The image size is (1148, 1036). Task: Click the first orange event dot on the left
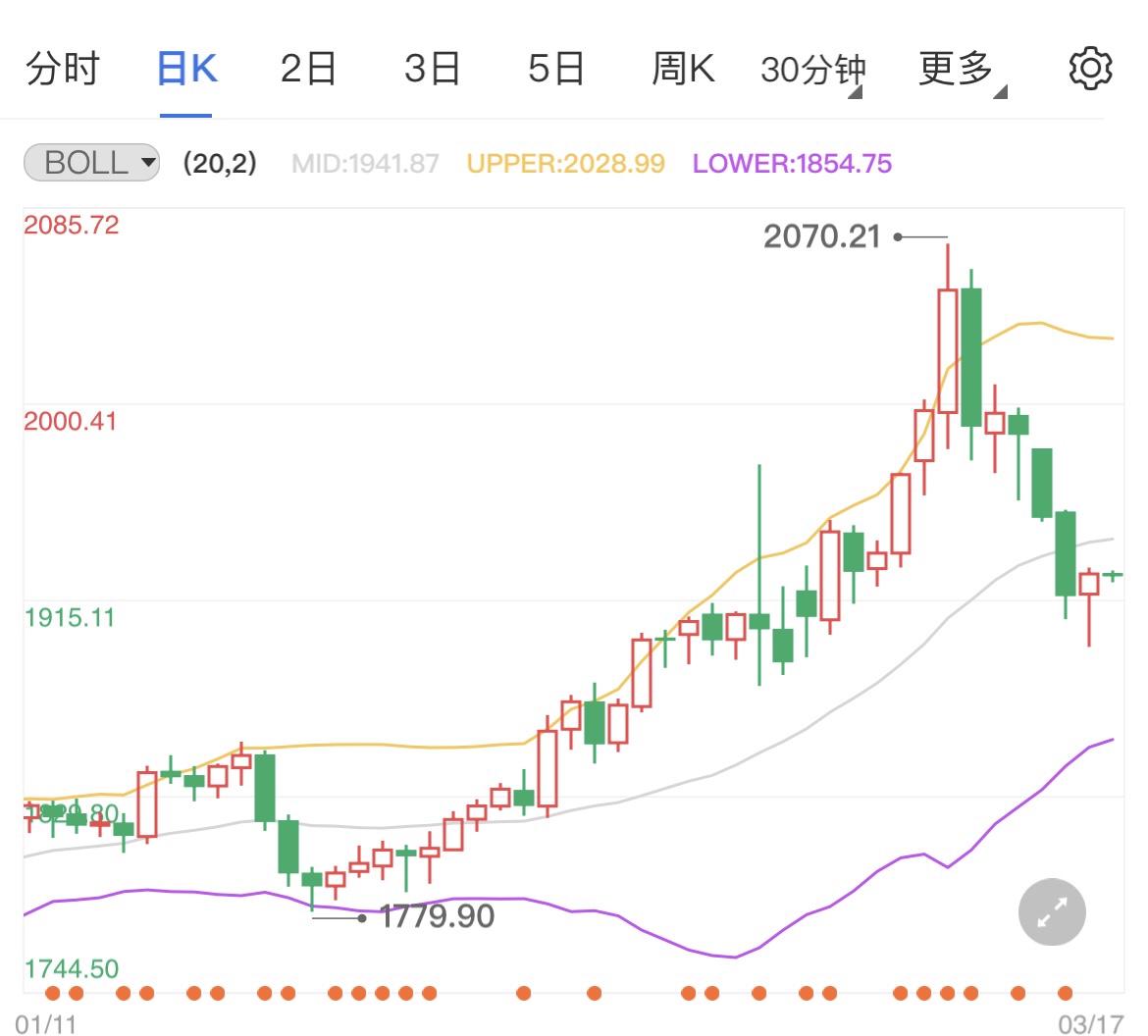click(x=53, y=993)
